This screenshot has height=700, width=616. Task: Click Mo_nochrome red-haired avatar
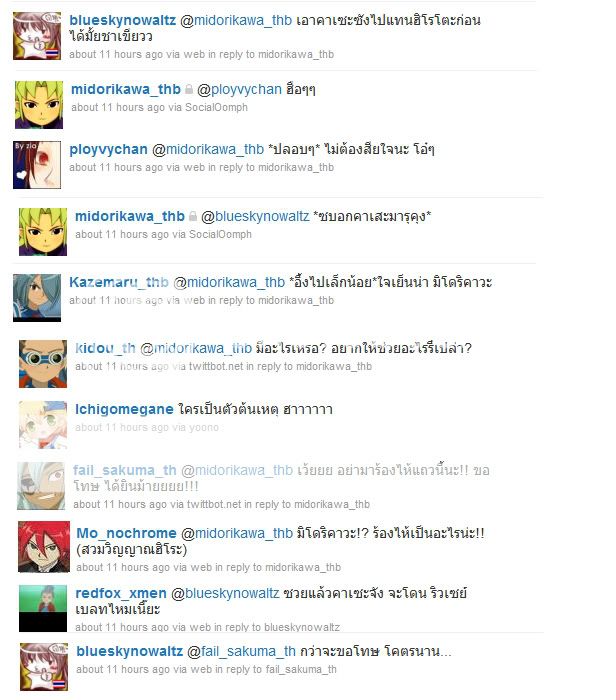(44, 546)
